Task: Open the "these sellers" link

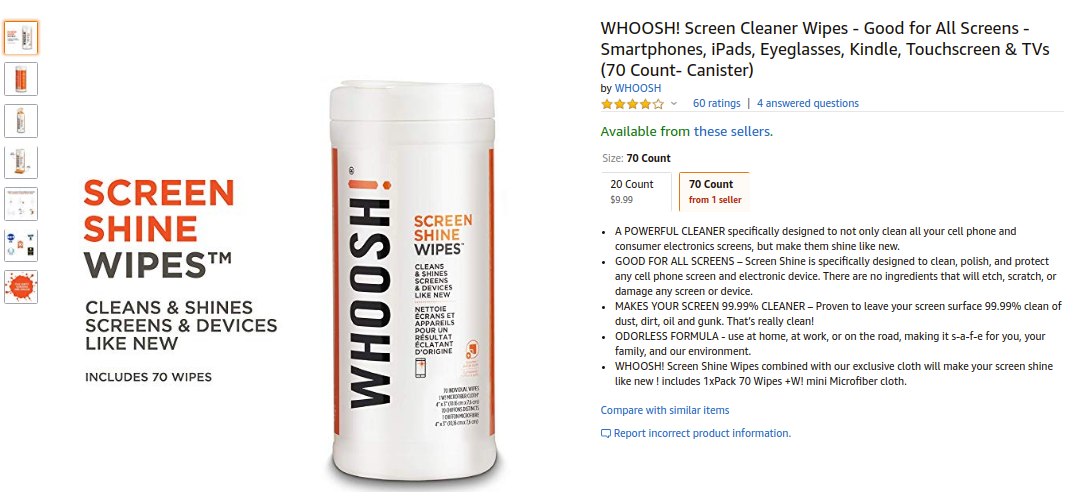Action: coord(734,132)
